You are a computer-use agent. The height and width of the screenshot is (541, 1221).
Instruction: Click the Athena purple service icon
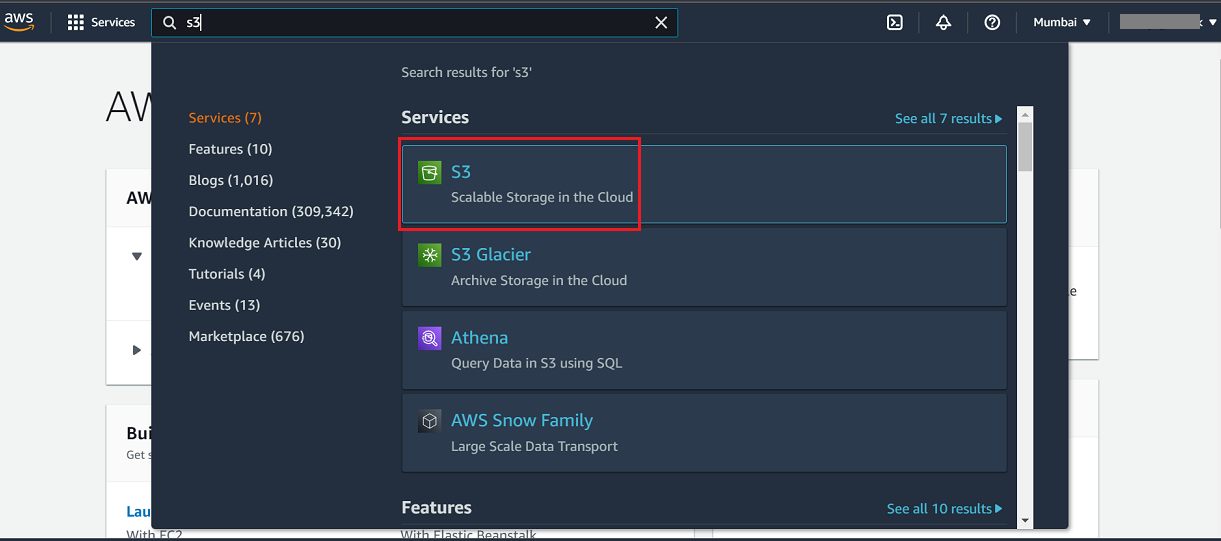point(429,338)
